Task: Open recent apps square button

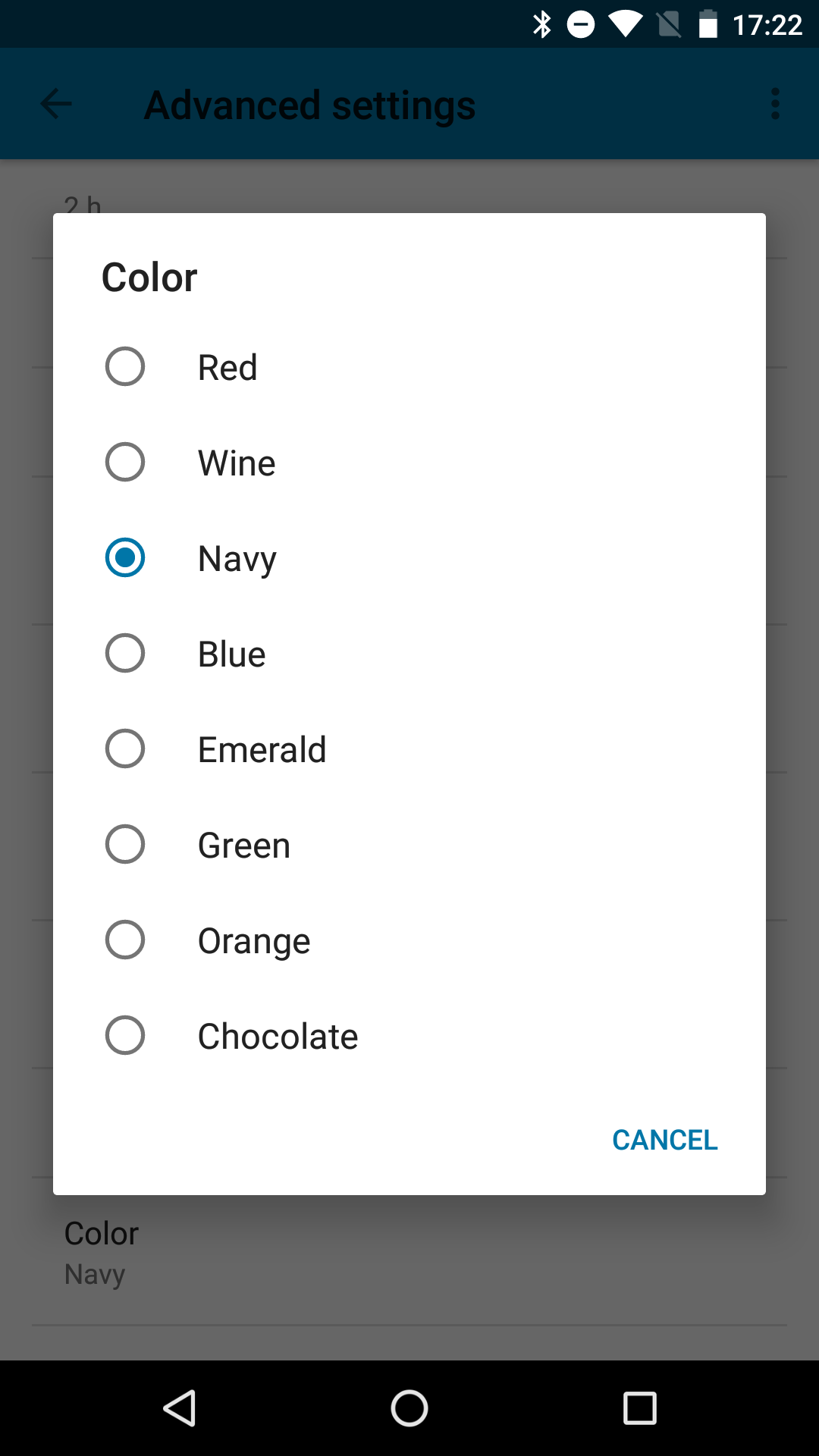Action: 639,1408
